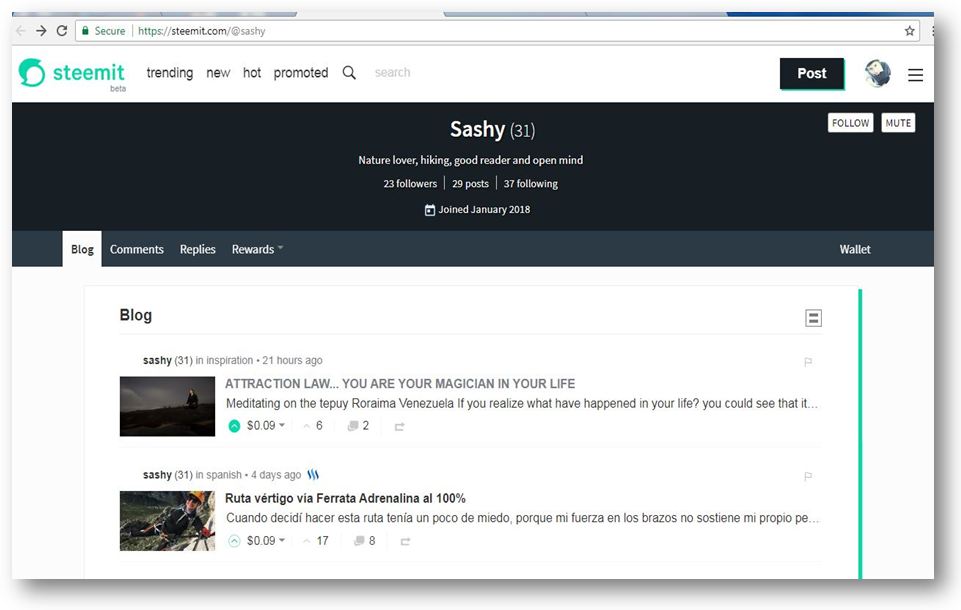Click the Post button
This screenshot has width=961, height=610.
pyautogui.click(x=812, y=74)
